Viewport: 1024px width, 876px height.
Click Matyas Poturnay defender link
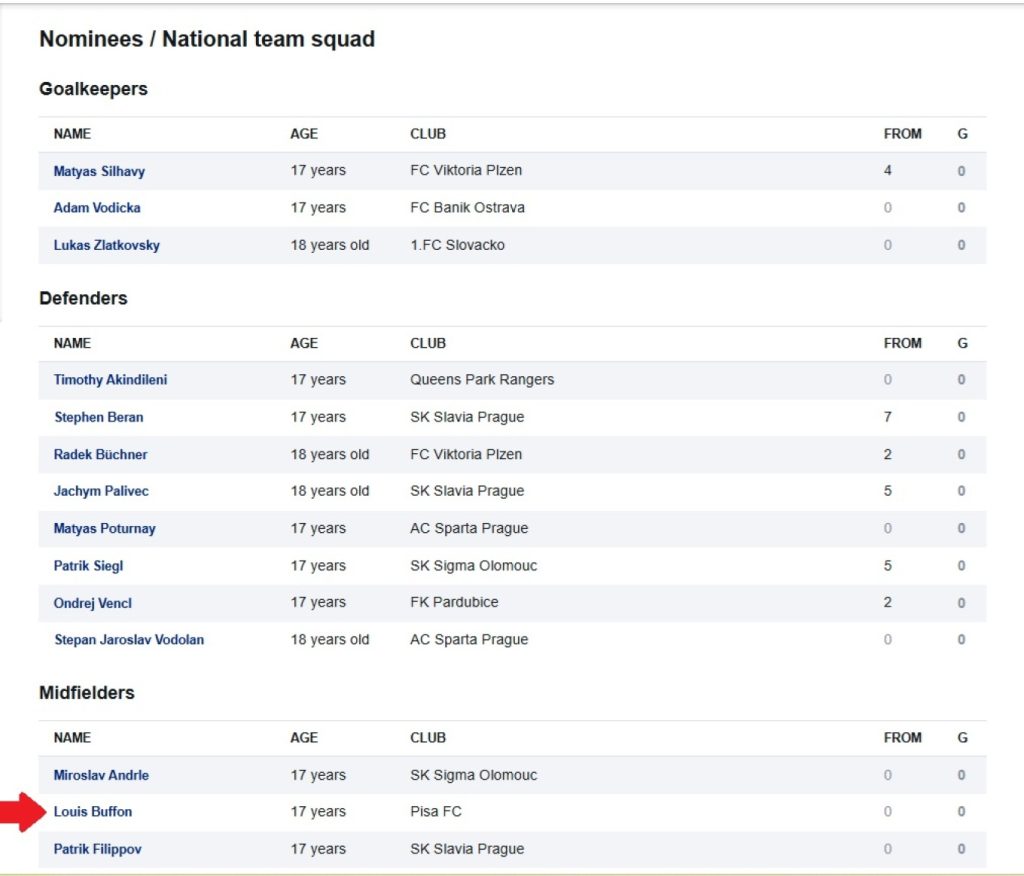pyautogui.click(x=104, y=528)
